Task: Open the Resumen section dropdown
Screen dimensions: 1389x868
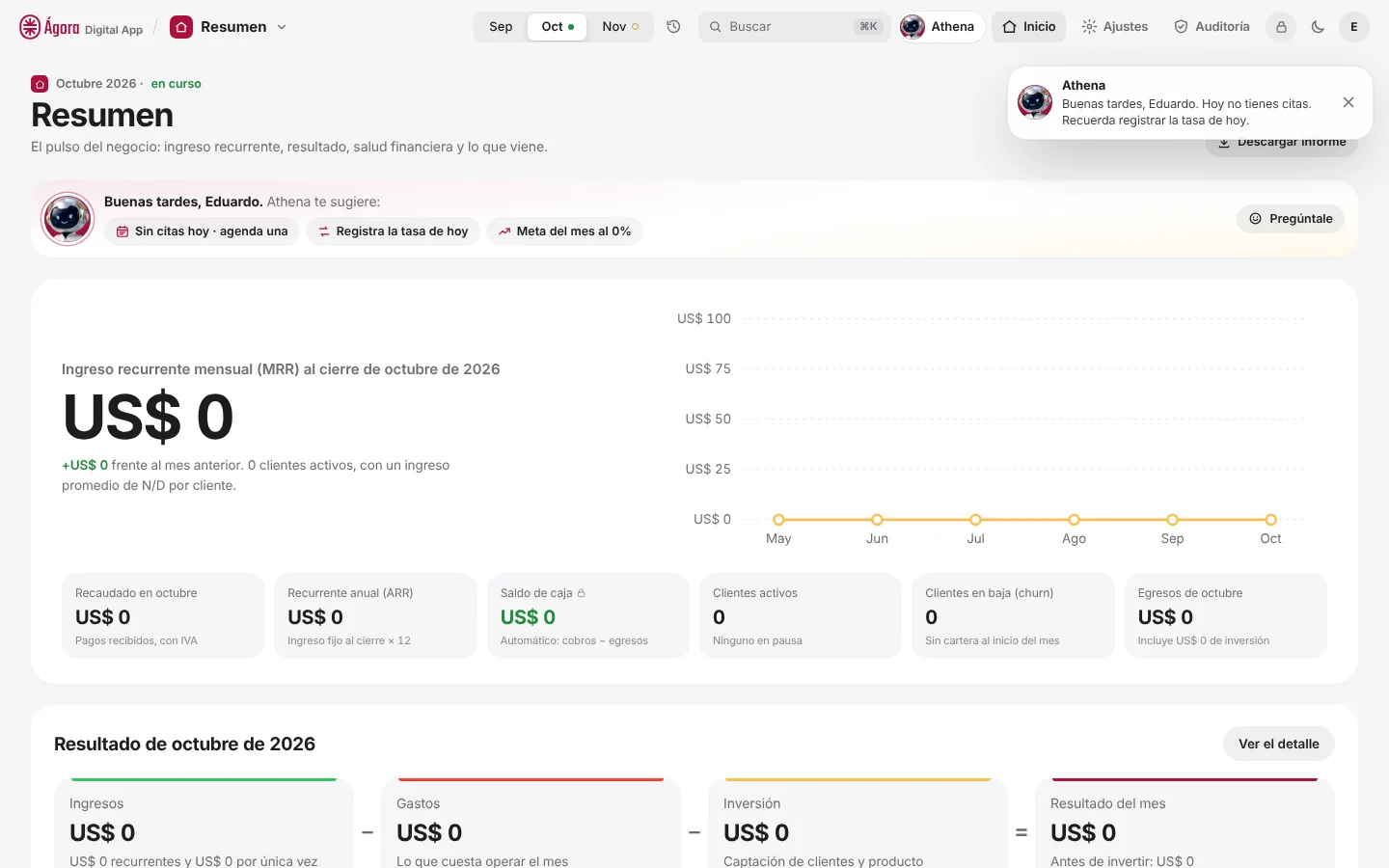Action: [x=229, y=27]
